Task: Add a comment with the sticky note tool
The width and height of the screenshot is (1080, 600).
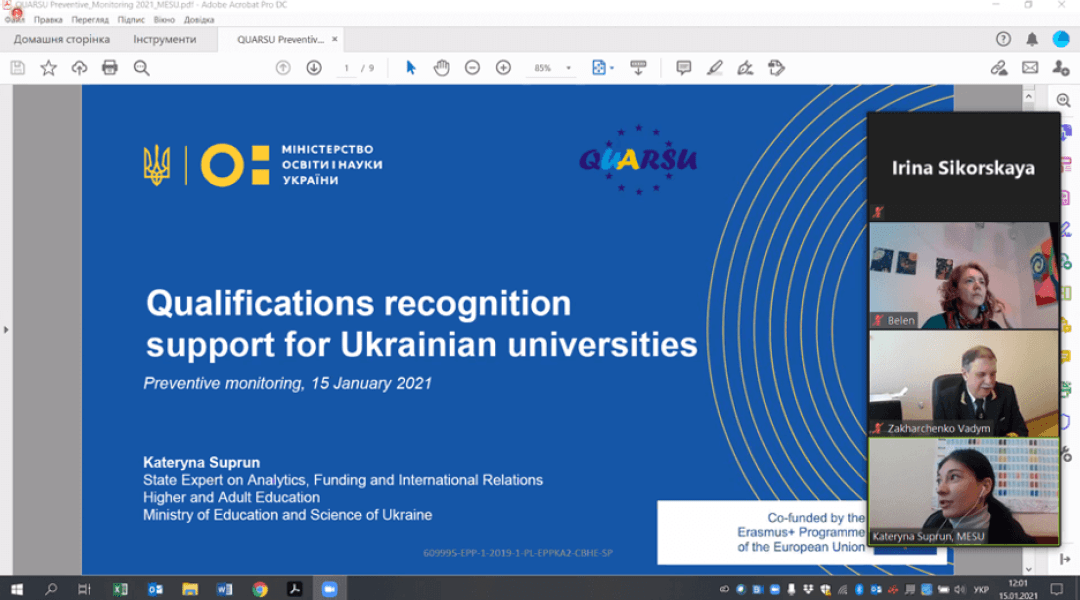Action: click(x=684, y=68)
